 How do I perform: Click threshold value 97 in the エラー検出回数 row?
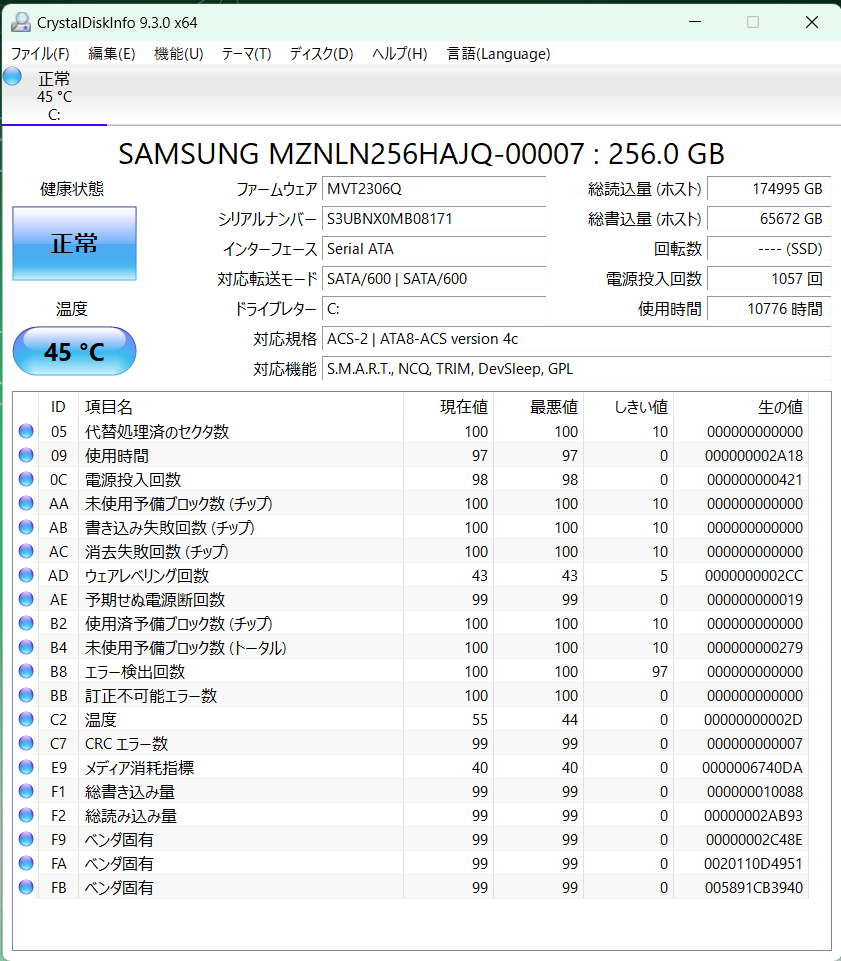[660, 672]
